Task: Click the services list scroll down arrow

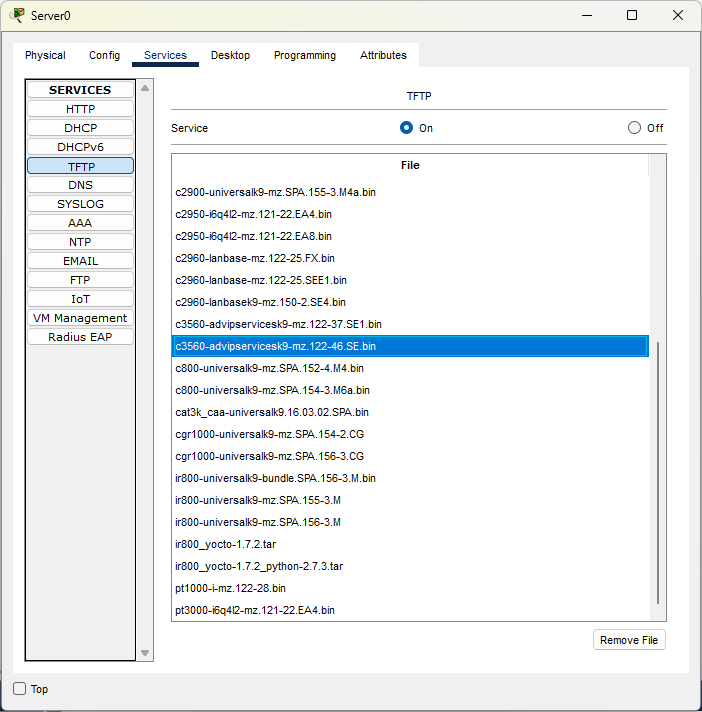Action: pos(145,653)
